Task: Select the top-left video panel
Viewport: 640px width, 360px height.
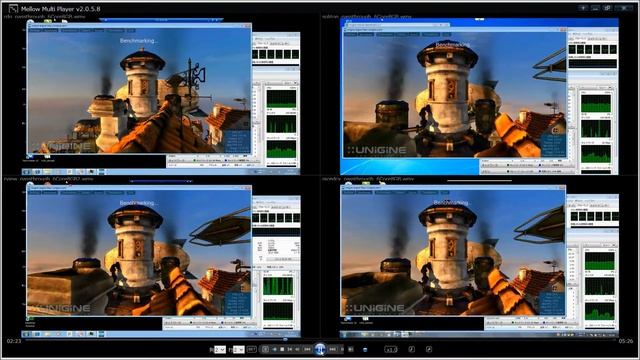Action: tap(161, 96)
